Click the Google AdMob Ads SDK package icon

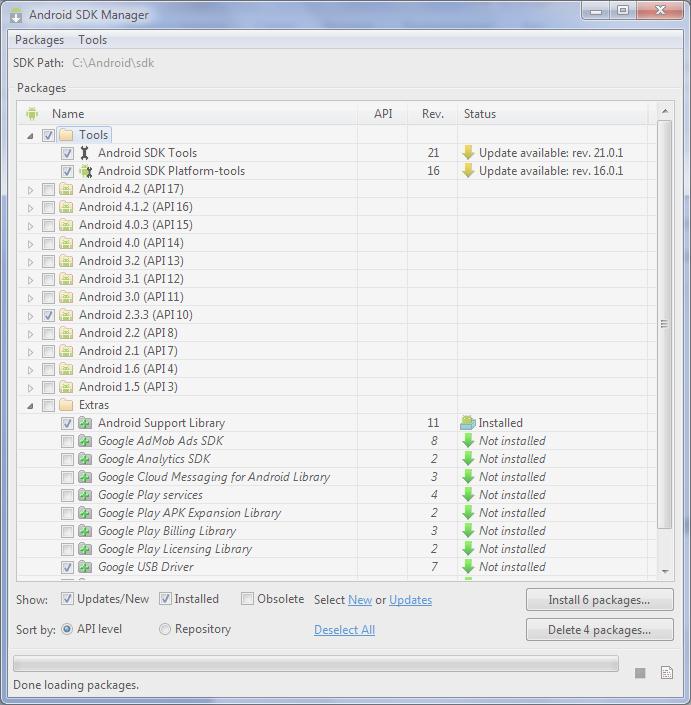85,441
